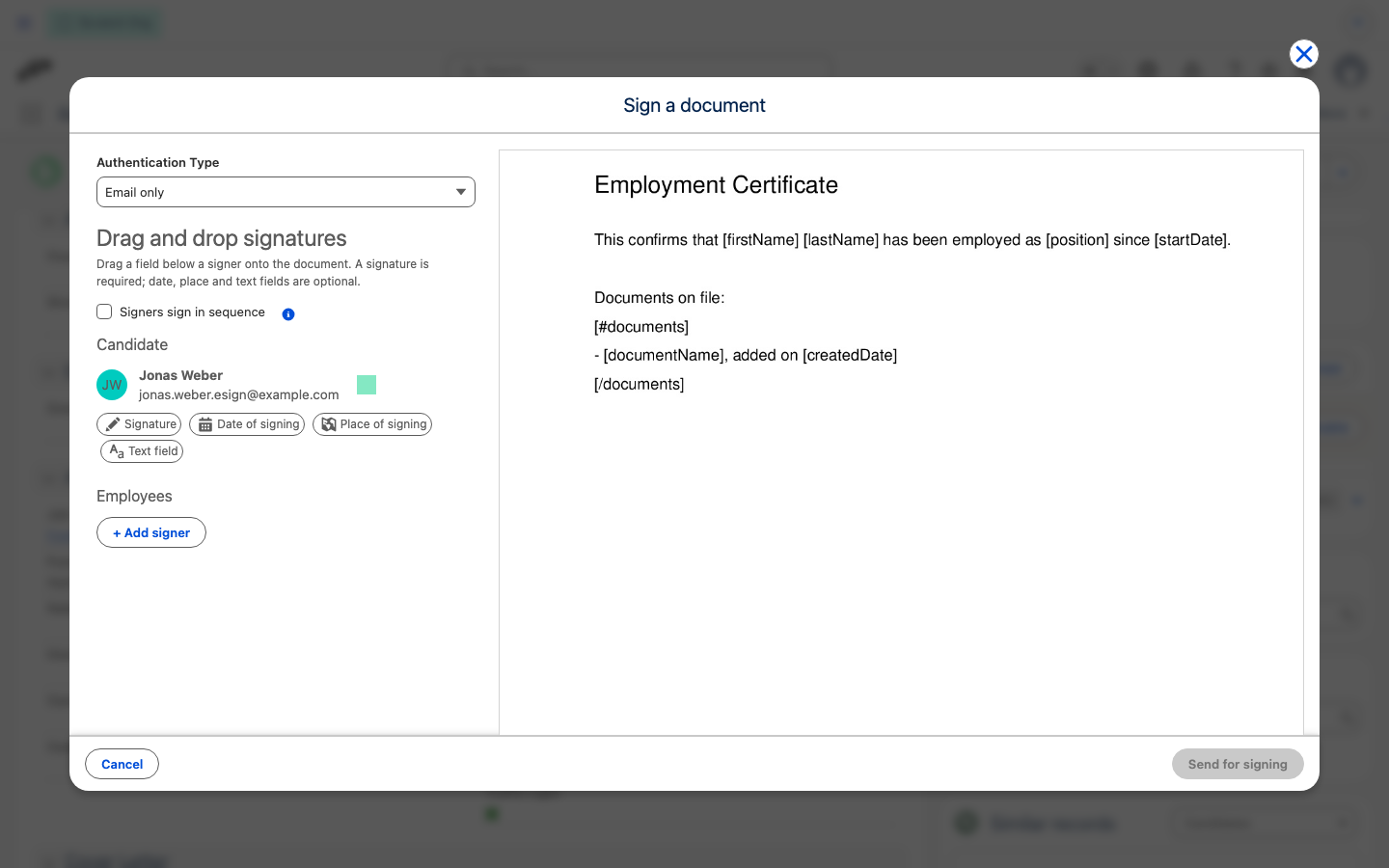This screenshot has width=1389, height=868.
Task: Click the "Documents on file:" line
Action: 660,298
